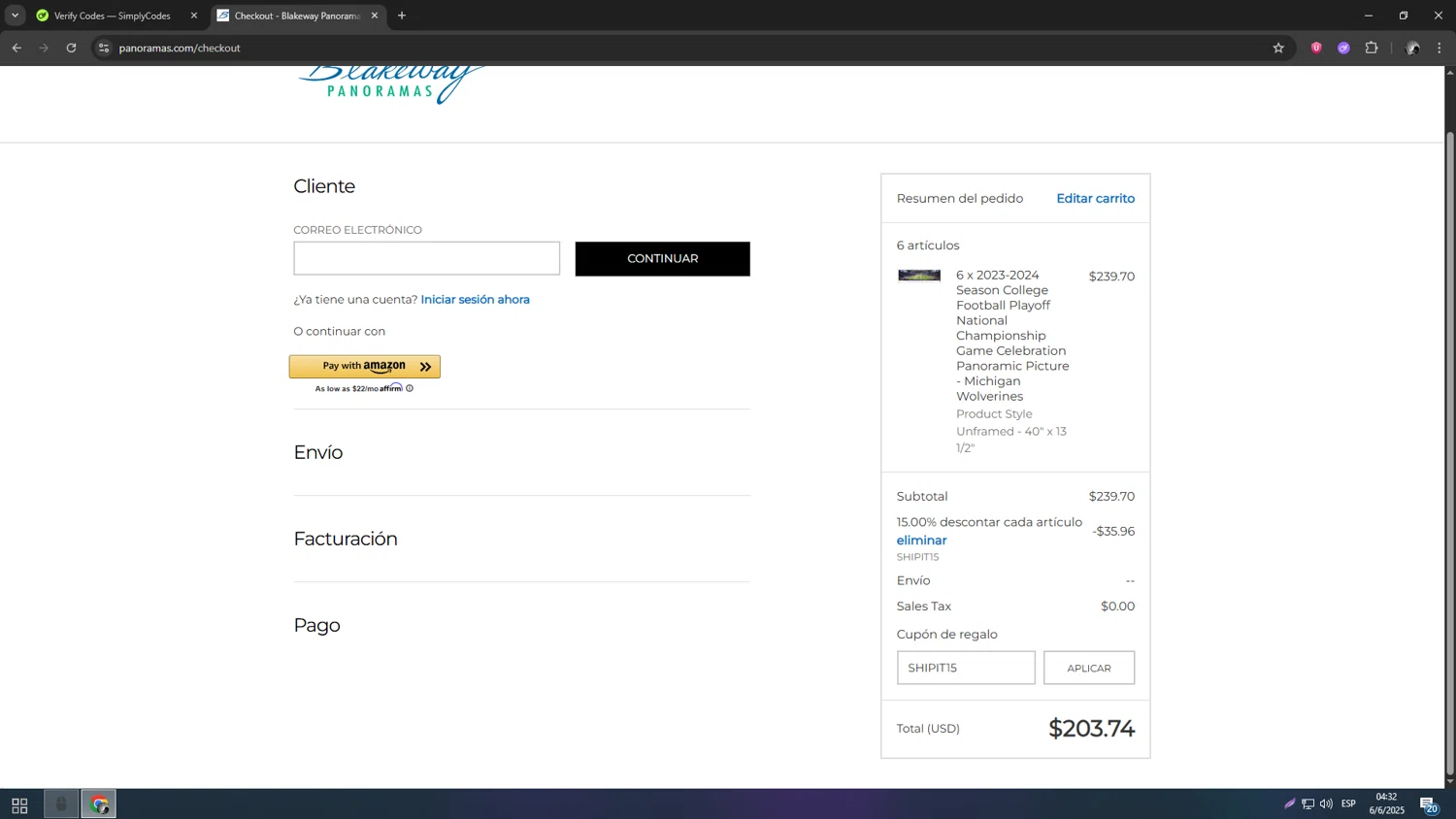Viewport: 1456px width, 819px height.
Task: Reload the checkout page
Action: (71, 48)
